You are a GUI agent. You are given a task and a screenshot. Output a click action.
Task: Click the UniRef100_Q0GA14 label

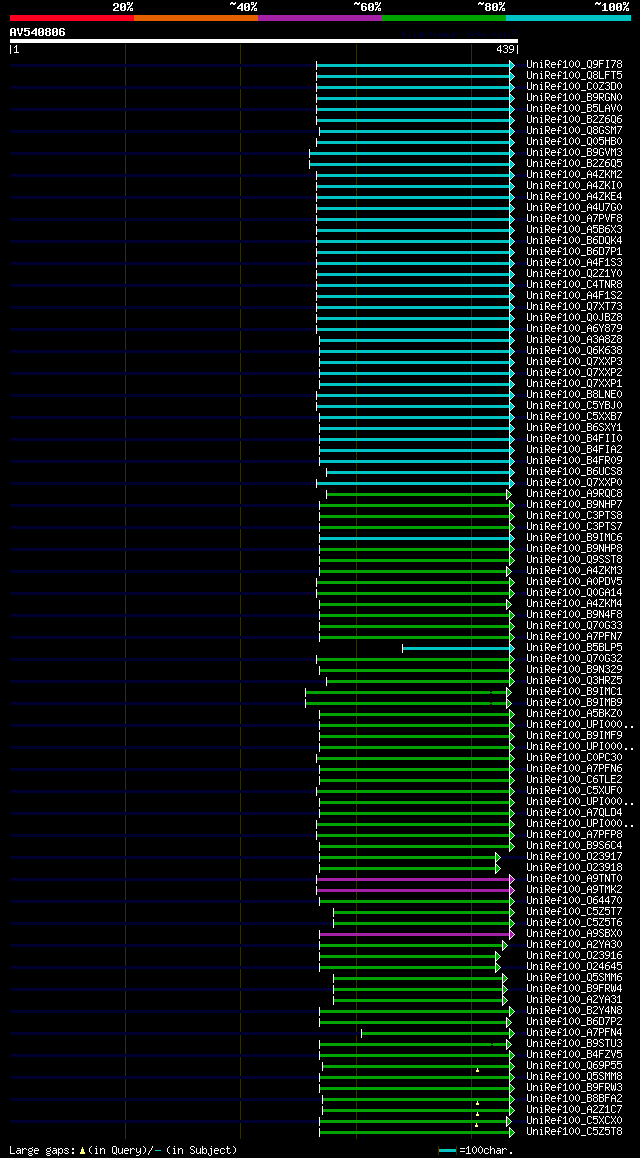tap(574, 593)
